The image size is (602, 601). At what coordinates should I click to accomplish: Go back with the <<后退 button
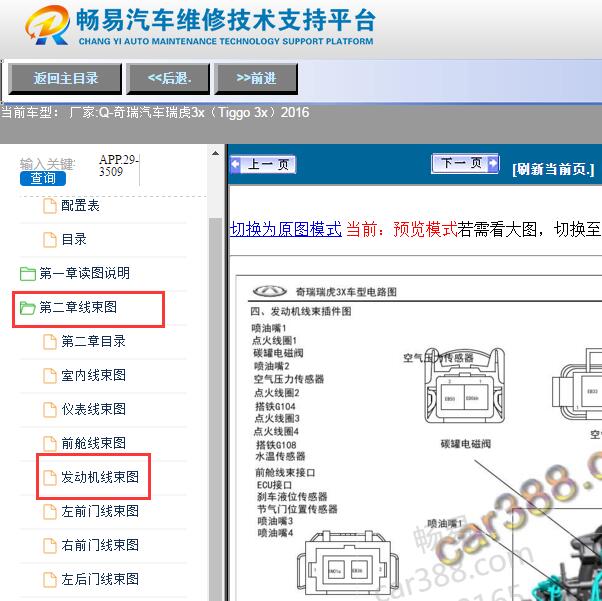pyautogui.click(x=168, y=79)
